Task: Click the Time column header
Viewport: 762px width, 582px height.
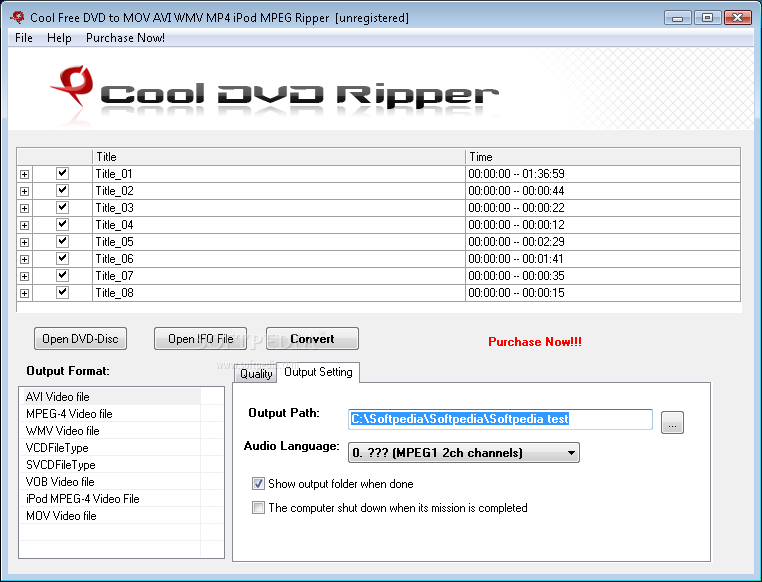Action: (x=603, y=157)
